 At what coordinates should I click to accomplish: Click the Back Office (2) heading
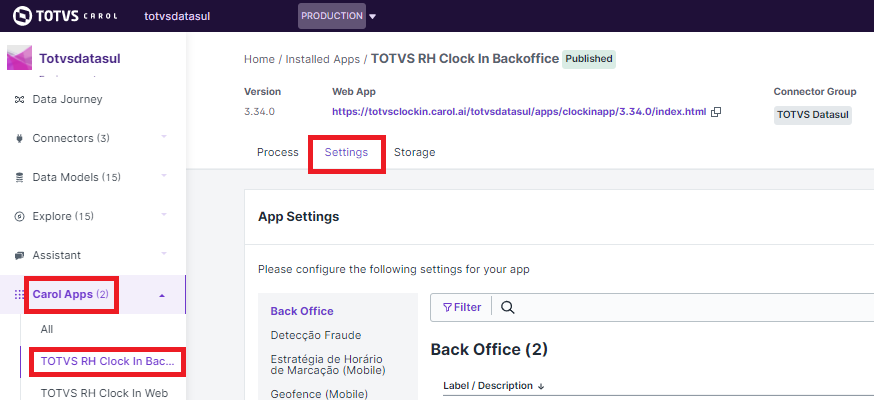pyautogui.click(x=489, y=350)
